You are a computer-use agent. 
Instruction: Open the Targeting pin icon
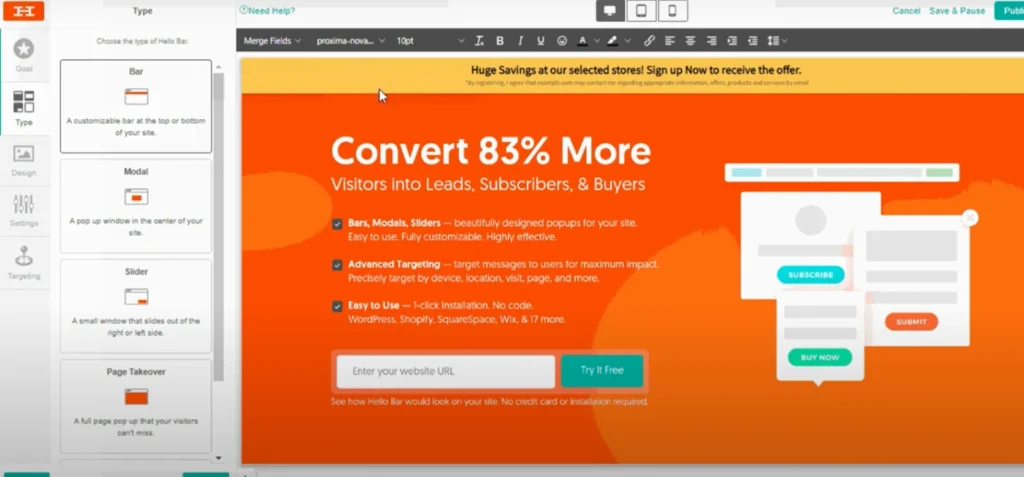(x=24, y=255)
